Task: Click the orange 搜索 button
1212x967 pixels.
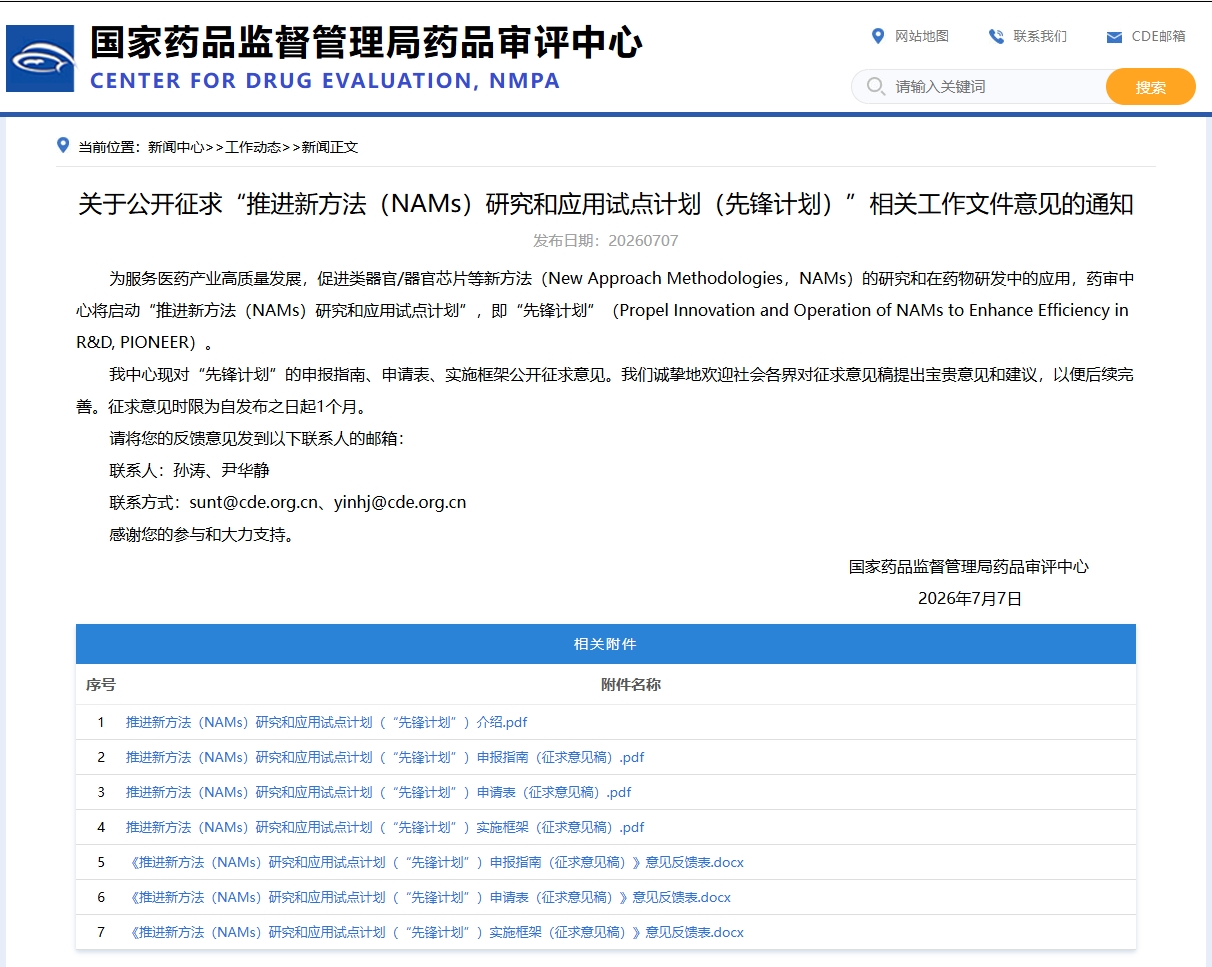Action: (x=1151, y=87)
